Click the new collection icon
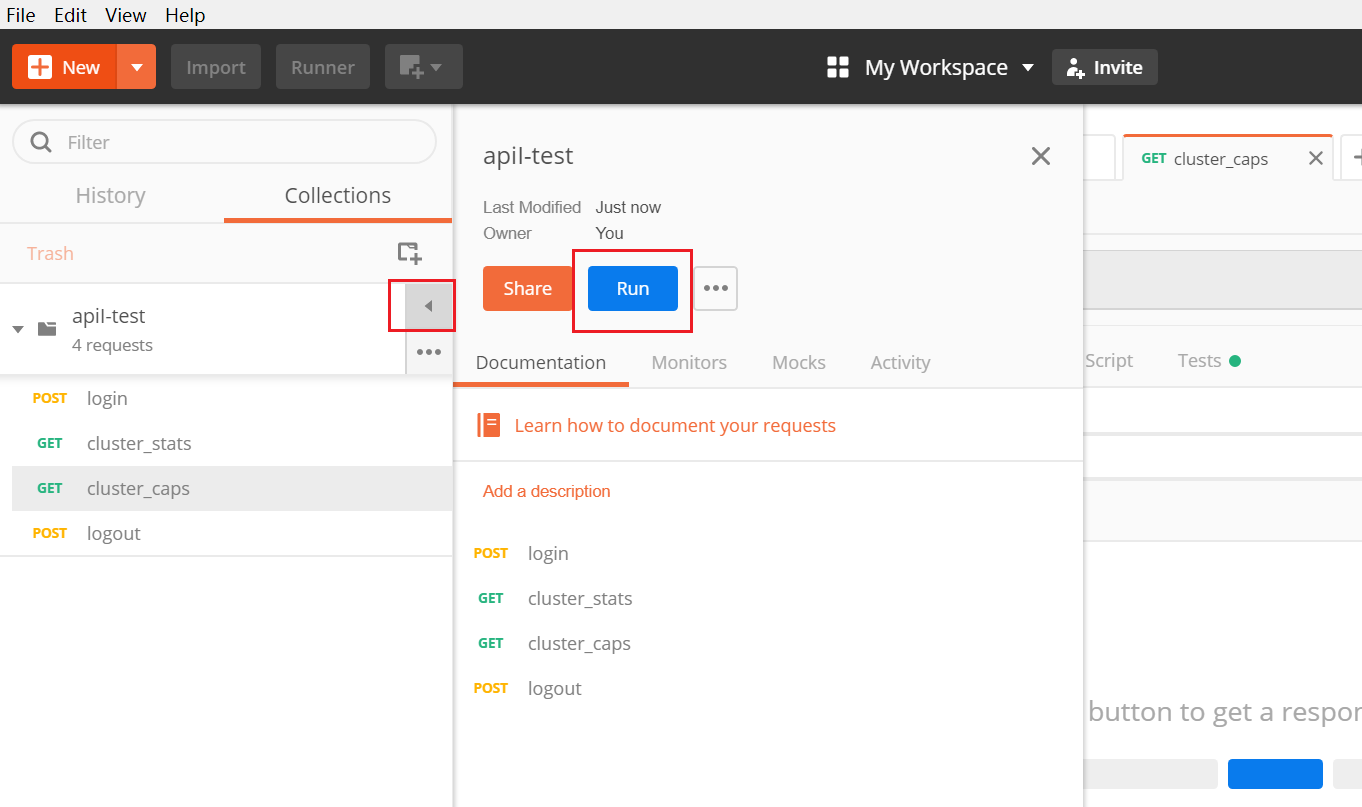Image resolution: width=1362 pixels, height=807 pixels. pos(409,253)
